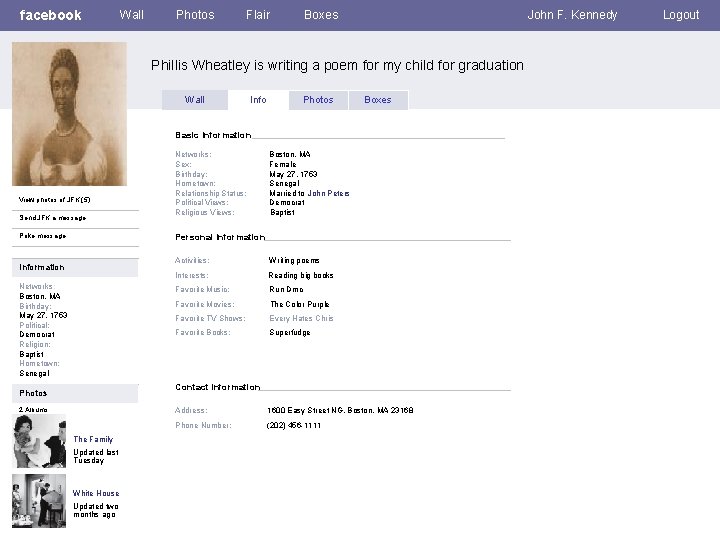This screenshot has width=720, height=540.
Task: Click The Color Purple movie entry
Action: (x=300, y=304)
